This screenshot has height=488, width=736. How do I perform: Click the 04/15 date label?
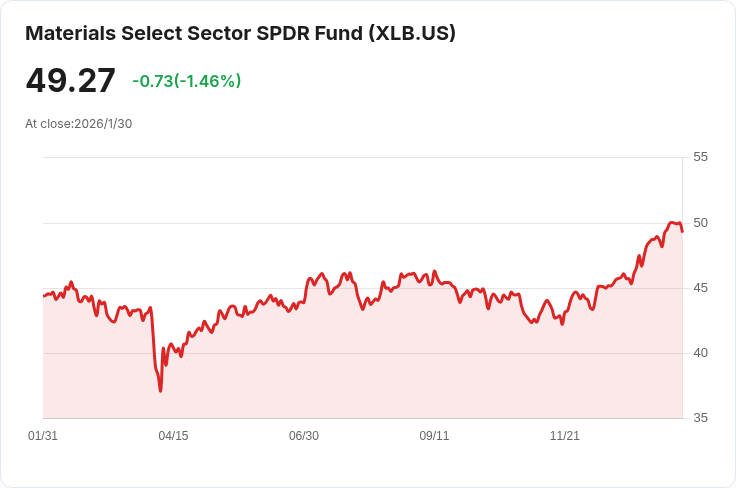[x=173, y=436]
